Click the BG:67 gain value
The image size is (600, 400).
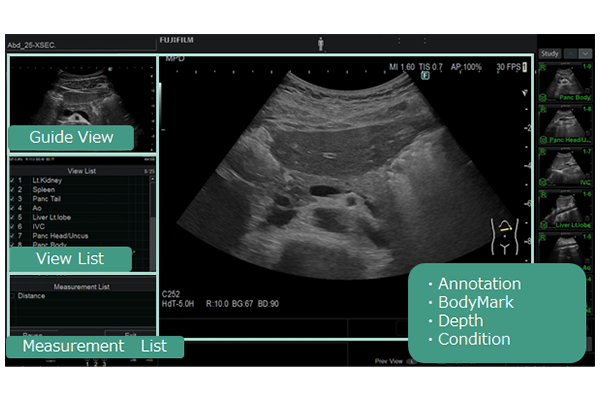(243, 304)
